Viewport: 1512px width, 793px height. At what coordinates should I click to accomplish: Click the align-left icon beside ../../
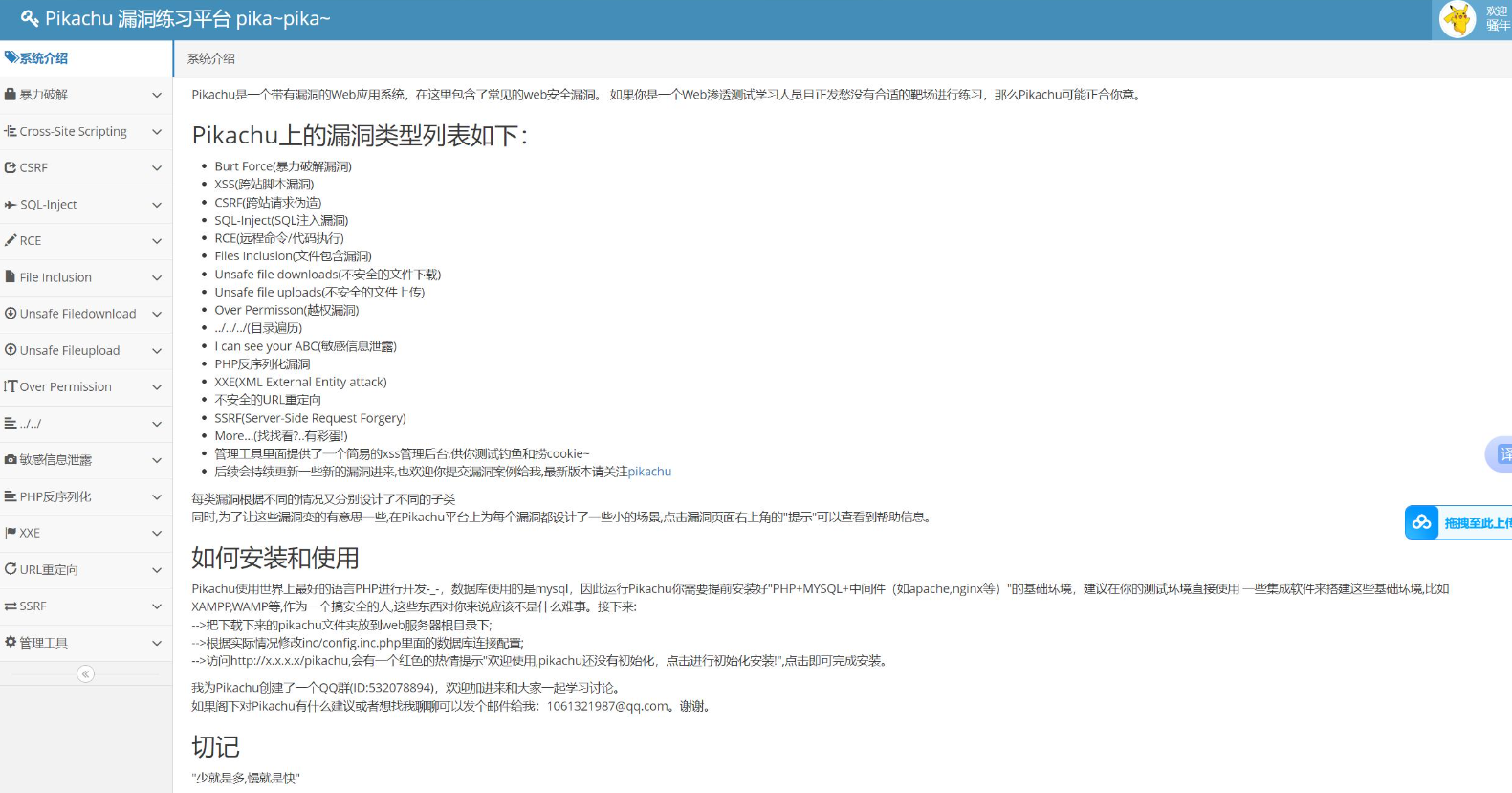click(11, 423)
